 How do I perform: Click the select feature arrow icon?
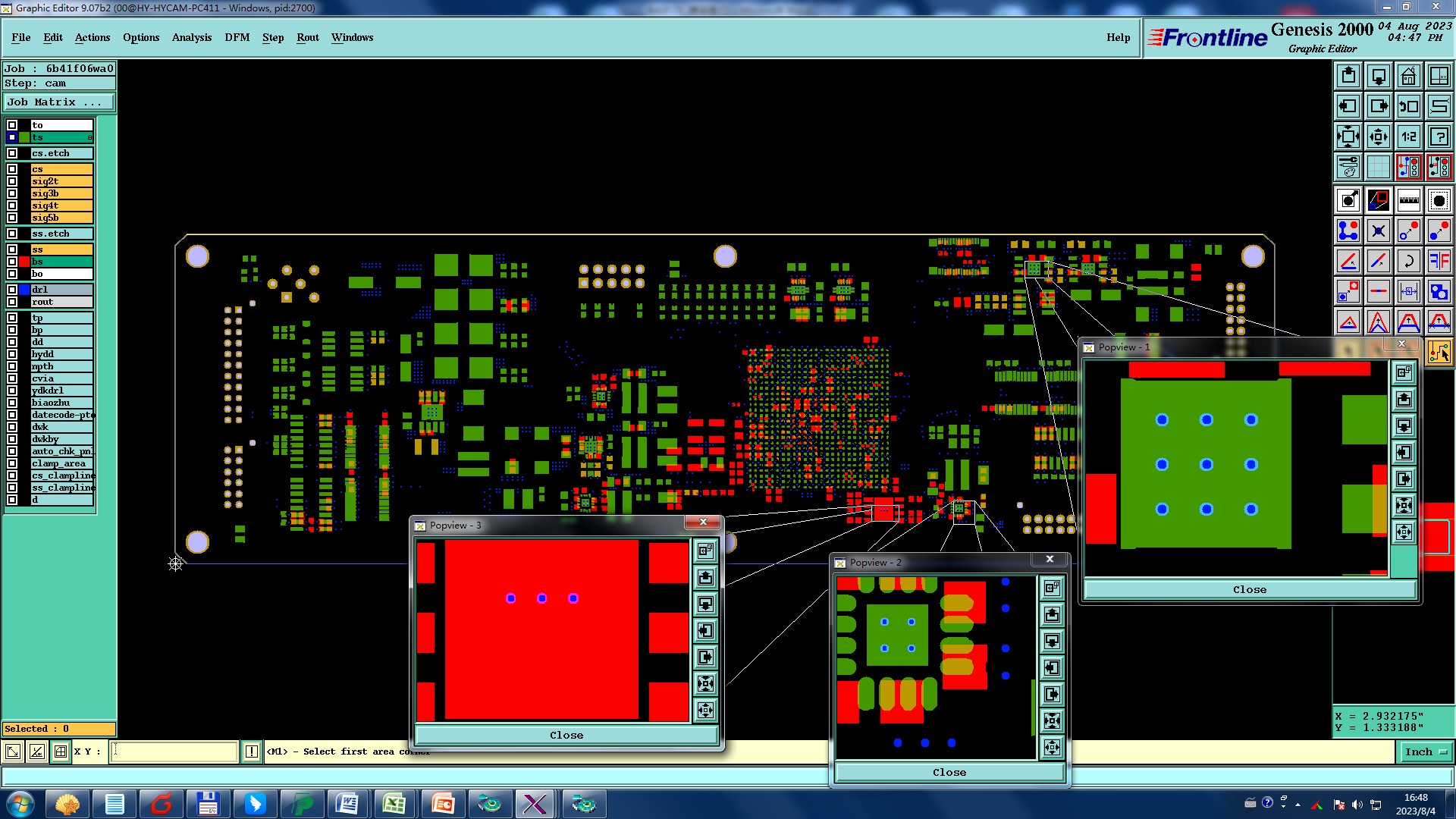(1348, 200)
